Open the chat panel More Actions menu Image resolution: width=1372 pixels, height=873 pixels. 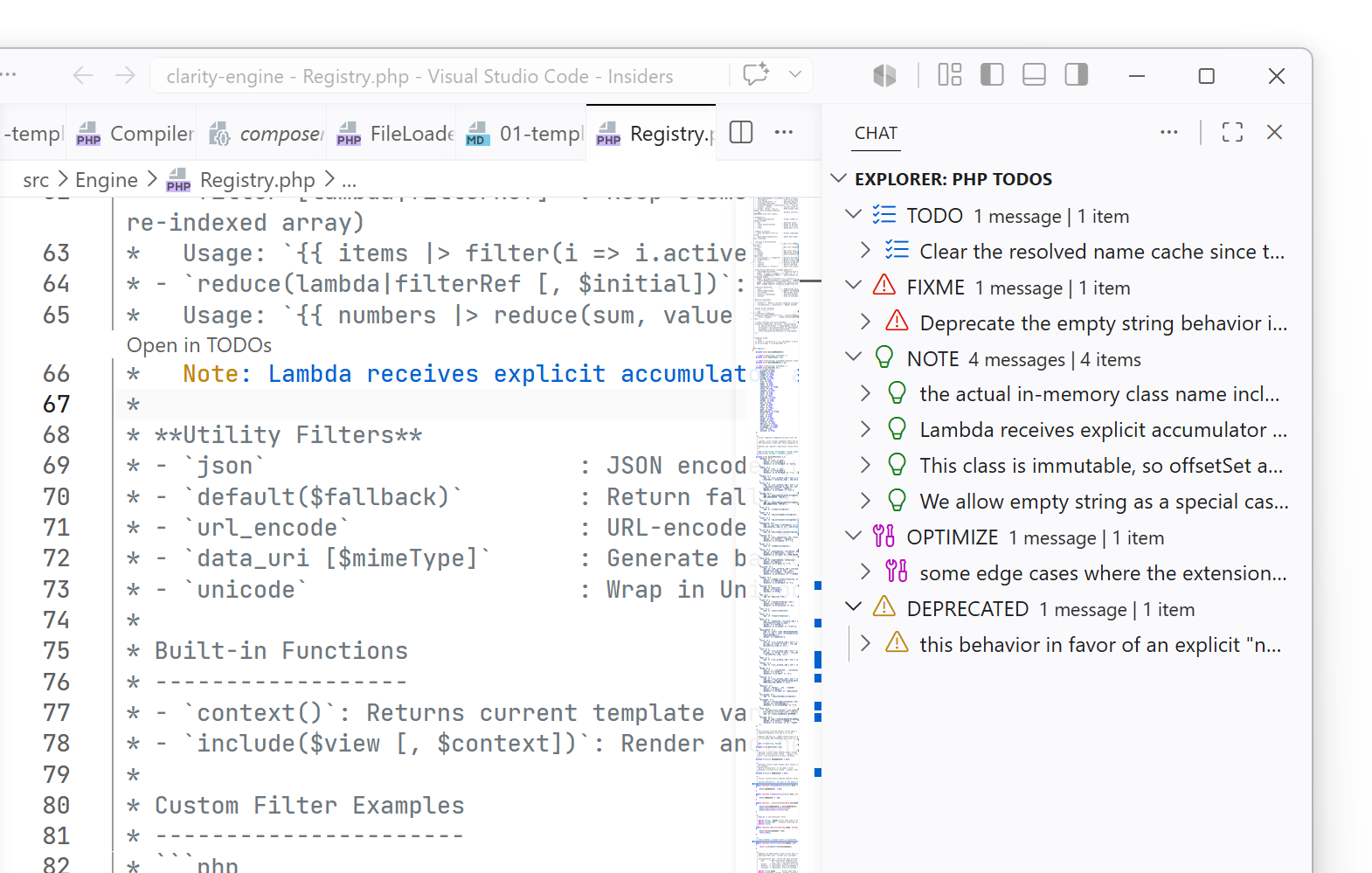(1169, 132)
